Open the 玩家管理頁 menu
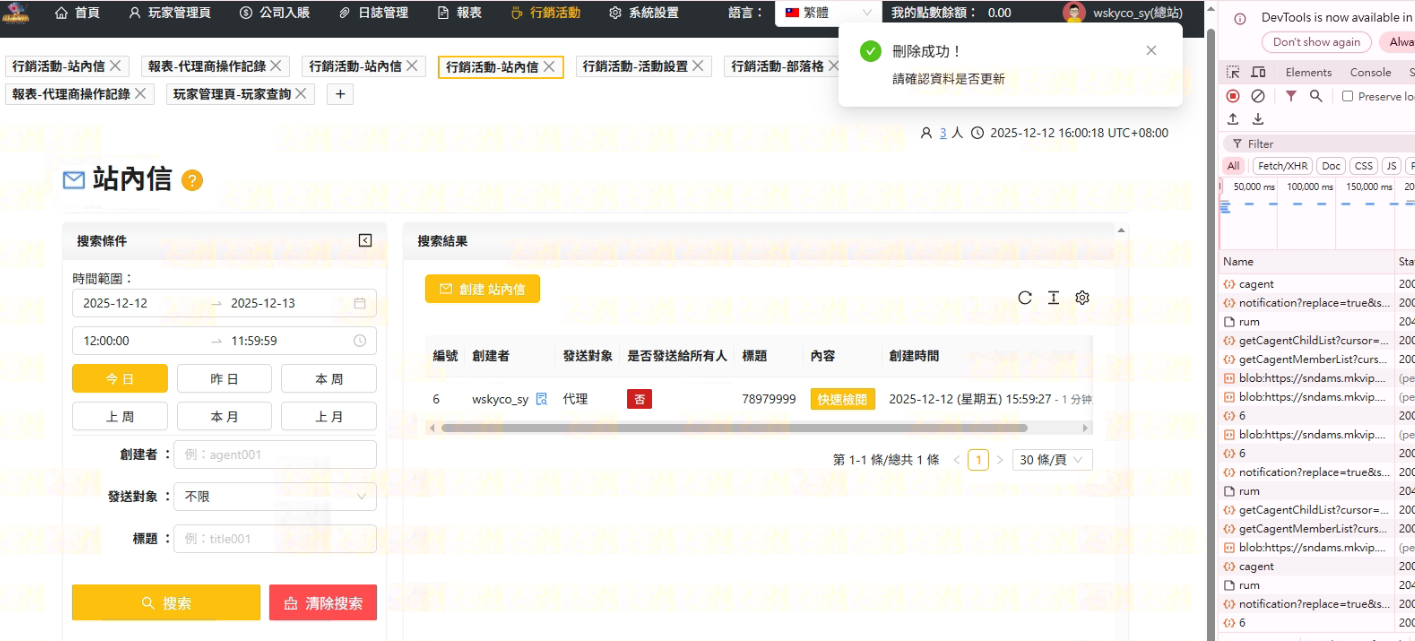The image size is (1415, 641). tap(169, 13)
